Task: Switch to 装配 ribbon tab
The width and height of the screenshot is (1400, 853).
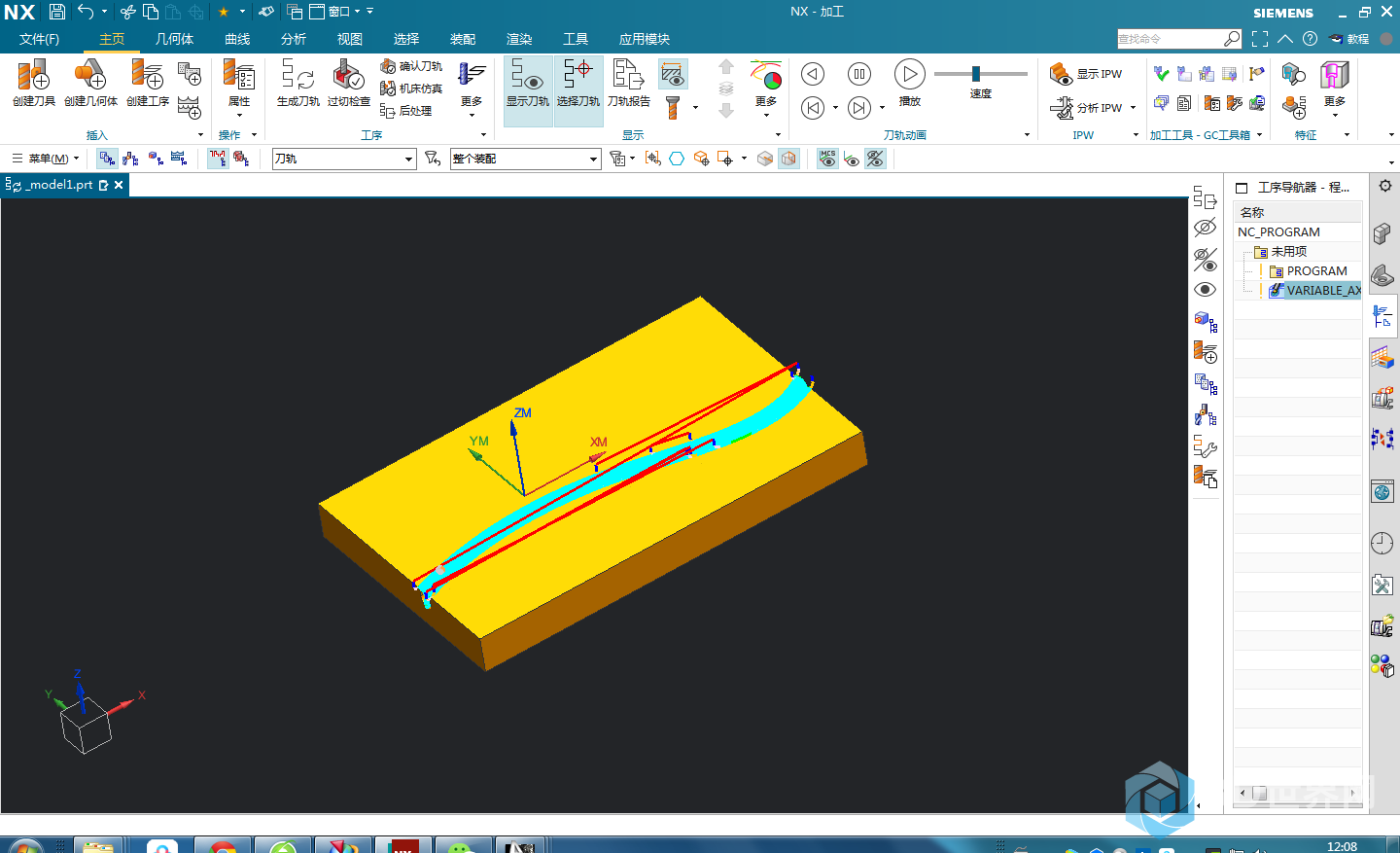Action: (x=463, y=39)
